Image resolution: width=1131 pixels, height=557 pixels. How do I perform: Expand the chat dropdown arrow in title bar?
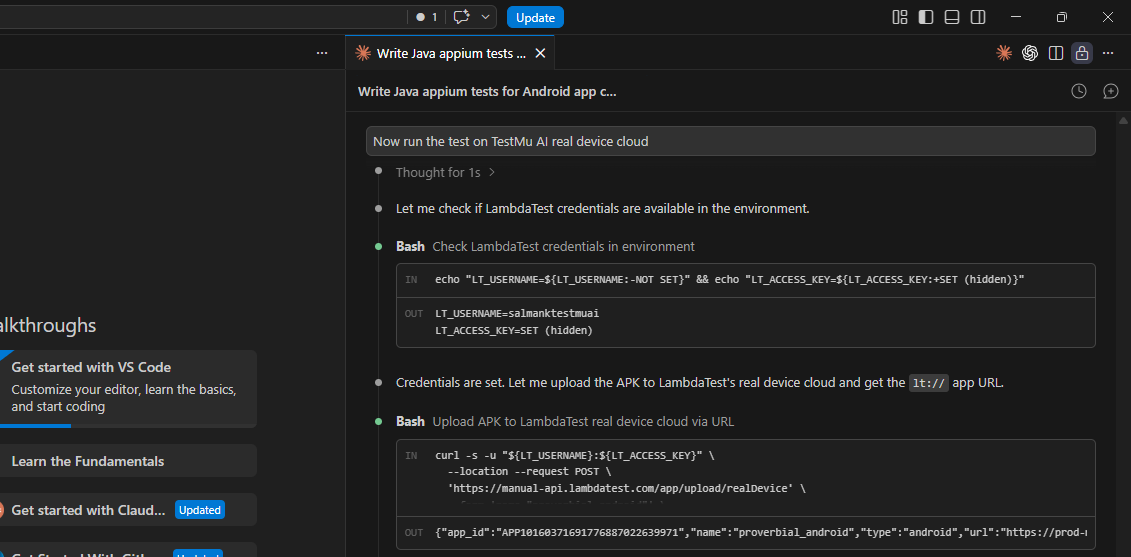[x=485, y=17]
